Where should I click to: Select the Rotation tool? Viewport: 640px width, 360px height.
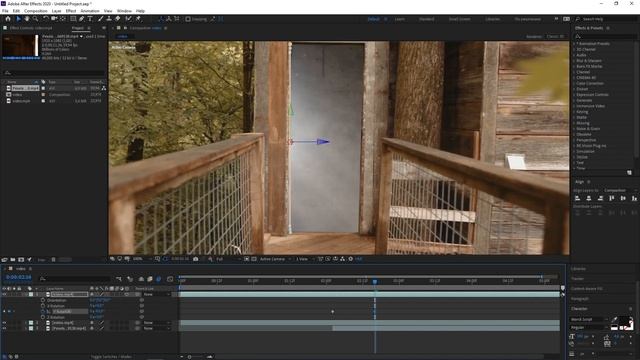tap(46, 19)
